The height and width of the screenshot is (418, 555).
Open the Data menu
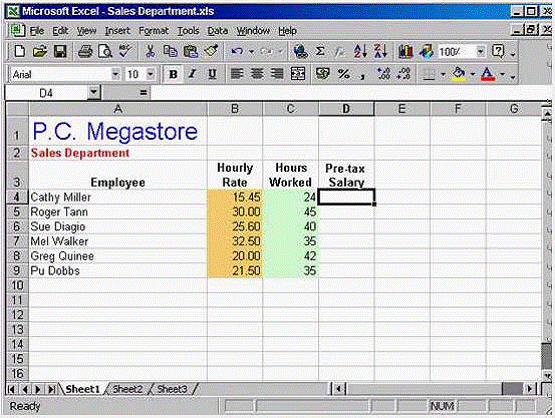point(217,31)
